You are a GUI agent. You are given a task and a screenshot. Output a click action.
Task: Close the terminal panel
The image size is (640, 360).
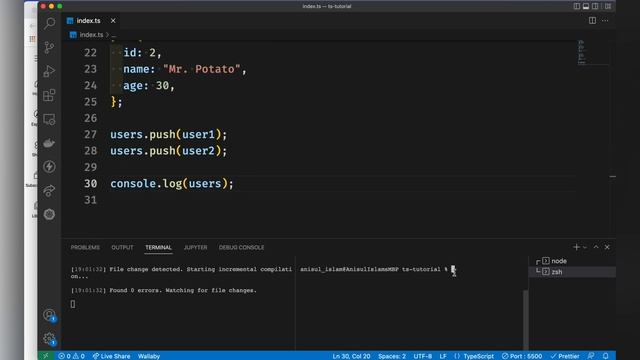607,247
